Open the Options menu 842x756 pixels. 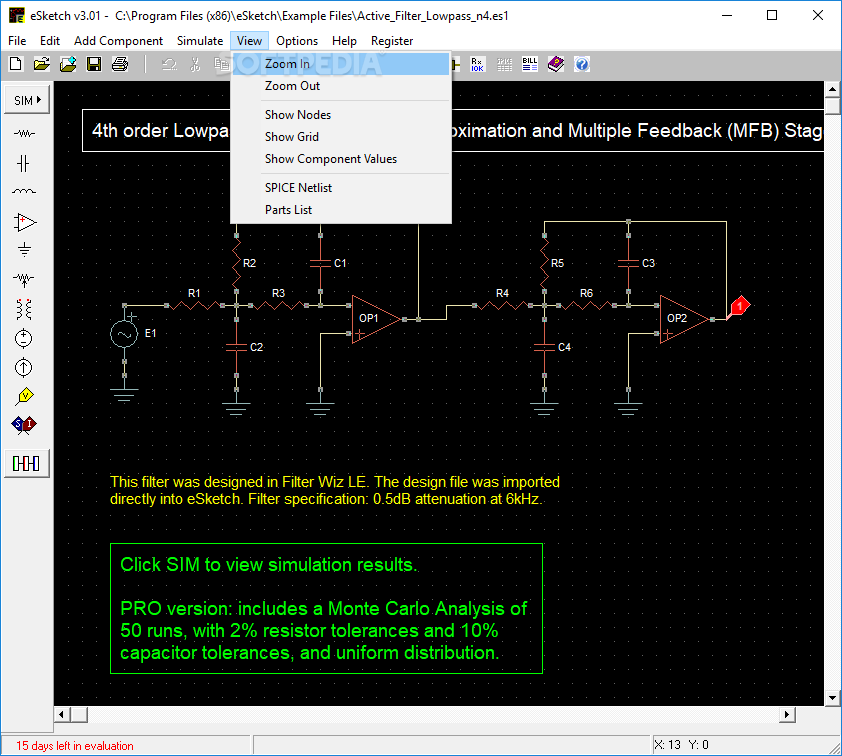tap(297, 41)
